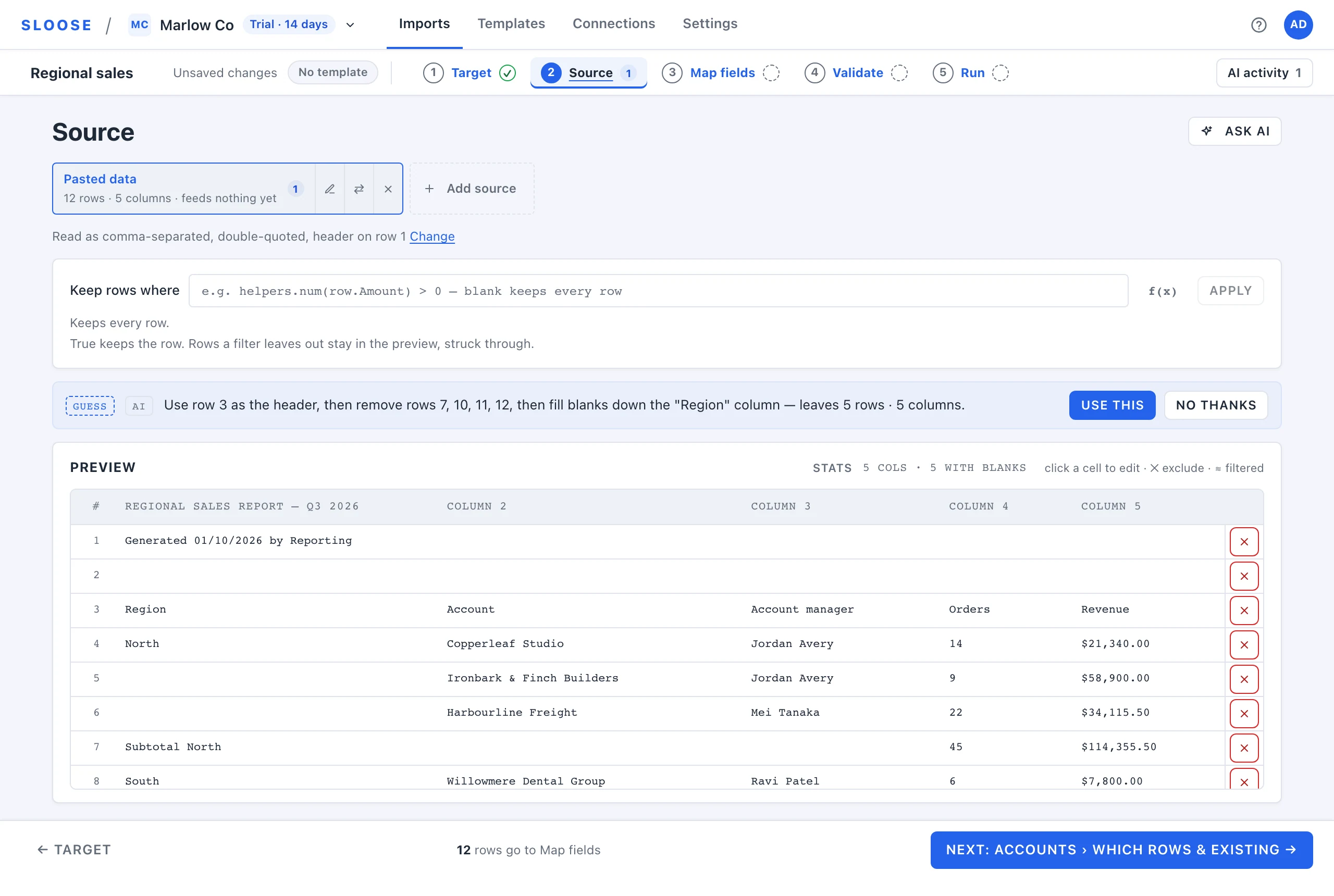Exclude row 3 Region header row
Image resolution: width=1334 pixels, height=896 pixels.
(x=1244, y=611)
